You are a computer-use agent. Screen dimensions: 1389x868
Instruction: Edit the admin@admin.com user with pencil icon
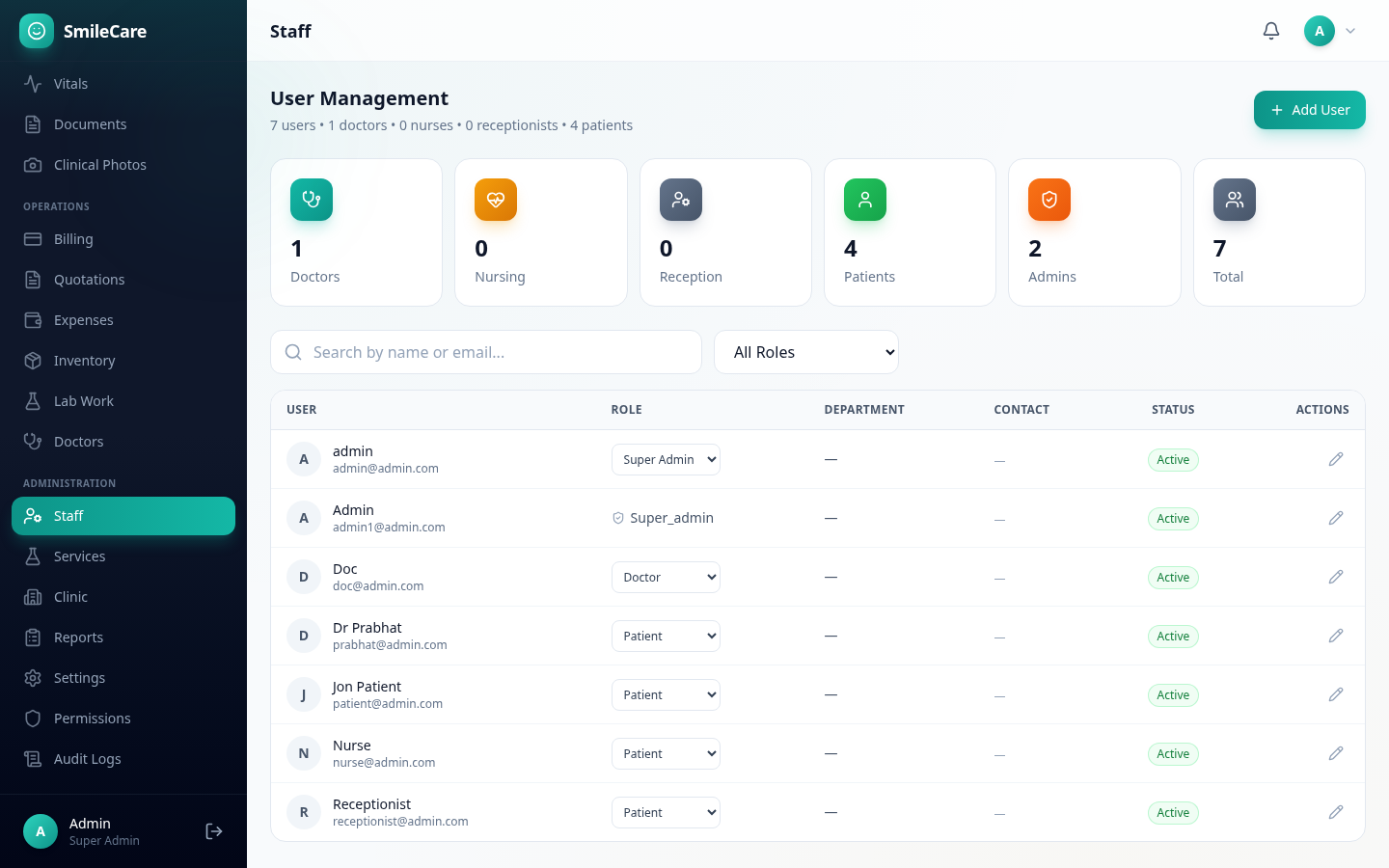coord(1336,459)
